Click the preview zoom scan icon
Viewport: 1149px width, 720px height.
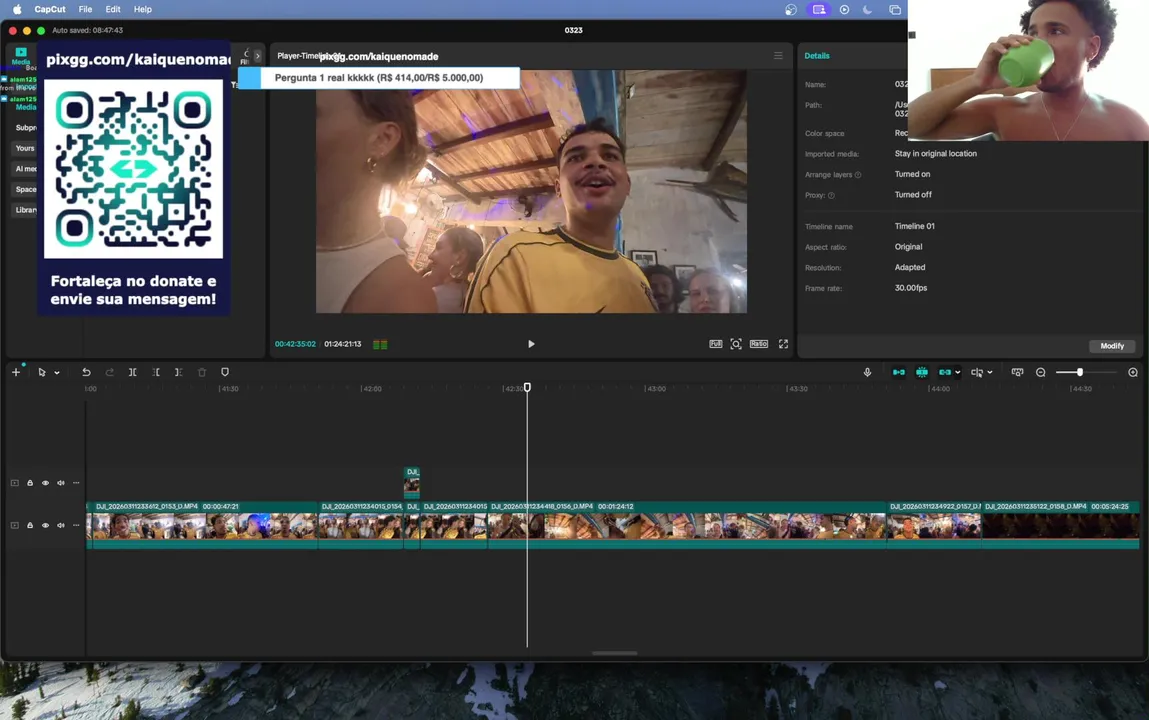[x=736, y=344]
